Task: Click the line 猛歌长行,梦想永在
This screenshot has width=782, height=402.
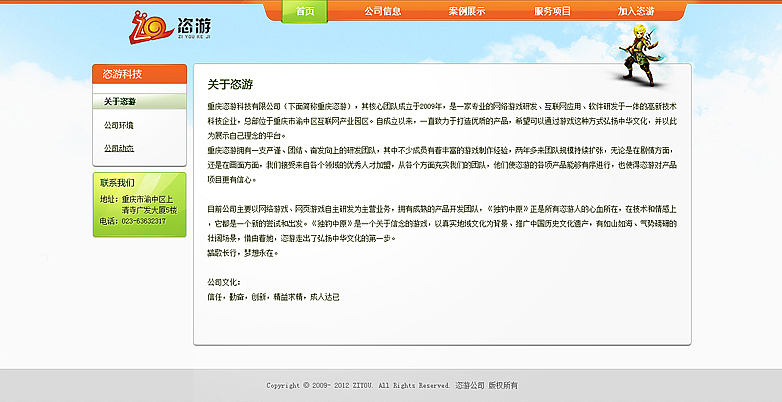Action: [x=243, y=253]
